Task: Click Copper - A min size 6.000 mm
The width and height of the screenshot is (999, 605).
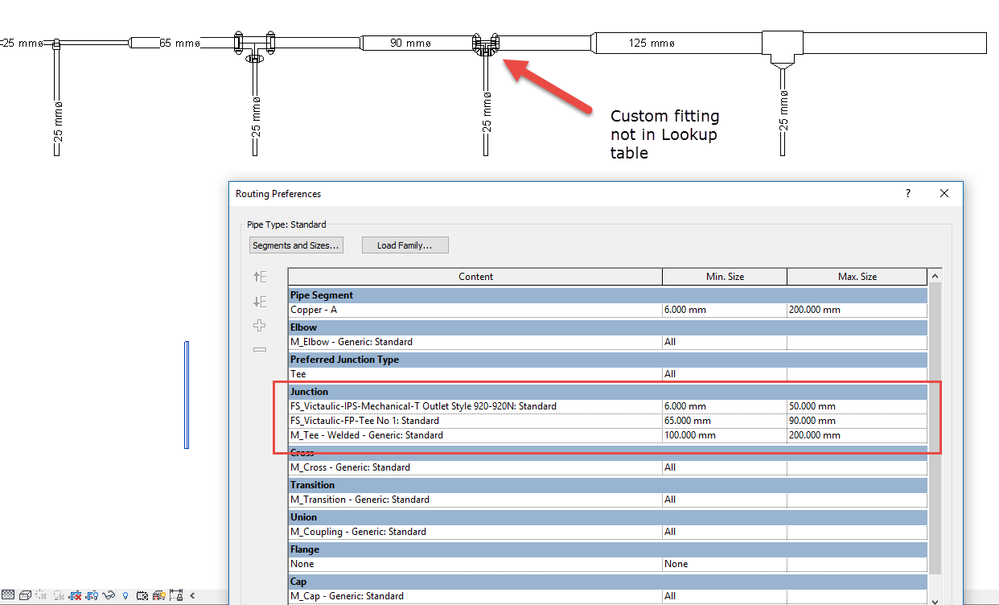Action: tap(725, 310)
